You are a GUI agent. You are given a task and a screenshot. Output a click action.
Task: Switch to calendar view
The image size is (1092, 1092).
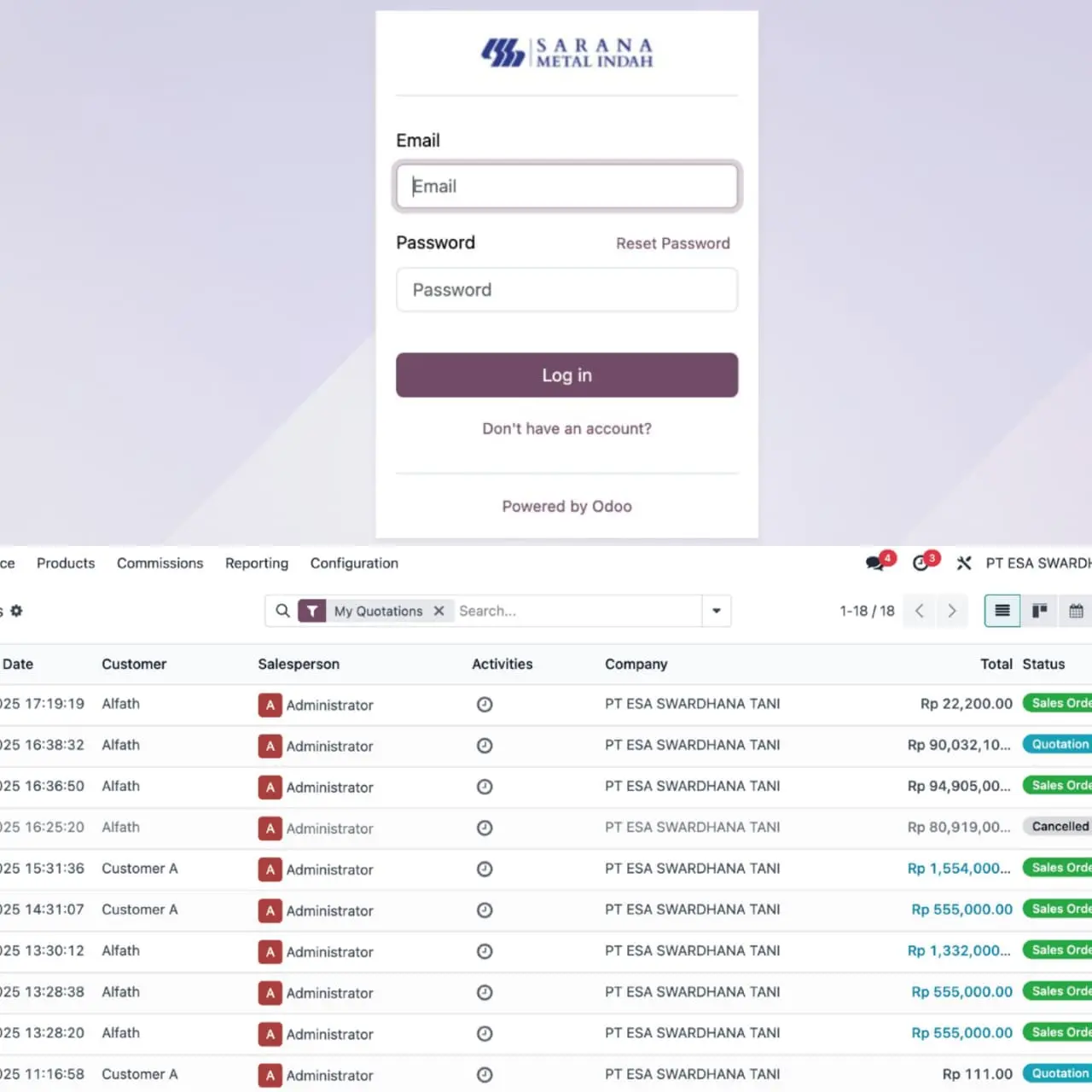click(1076, 611)
